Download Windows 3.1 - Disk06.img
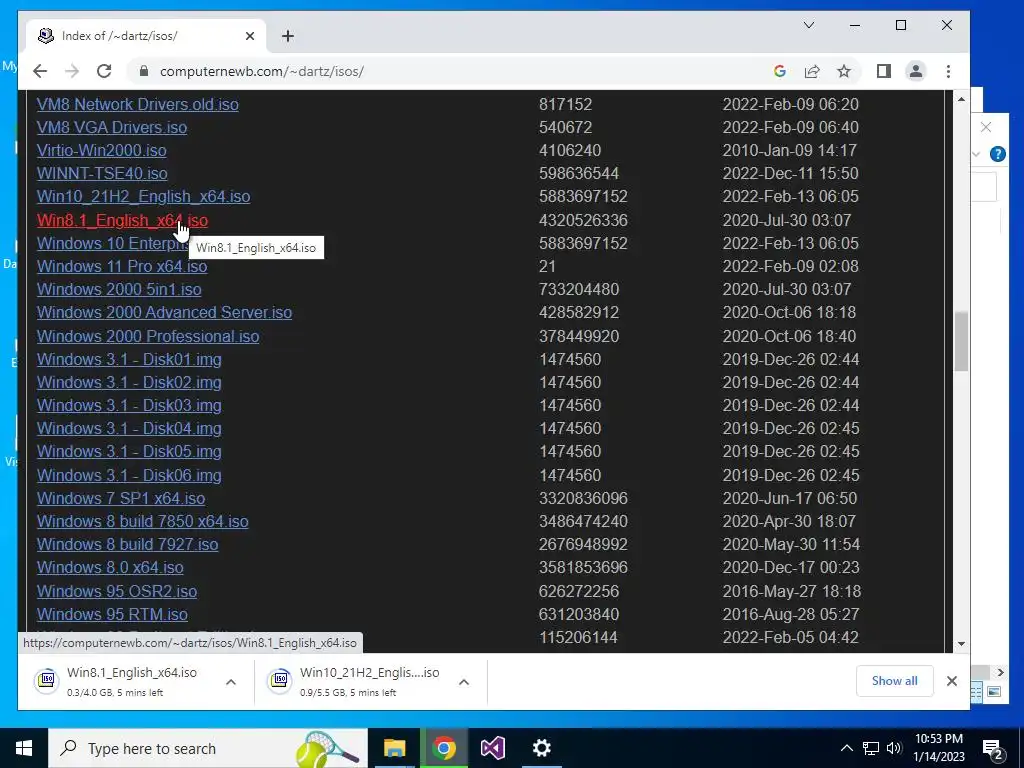The height and width of the screenshot is (768, 1024). click(x=129, y=475)
